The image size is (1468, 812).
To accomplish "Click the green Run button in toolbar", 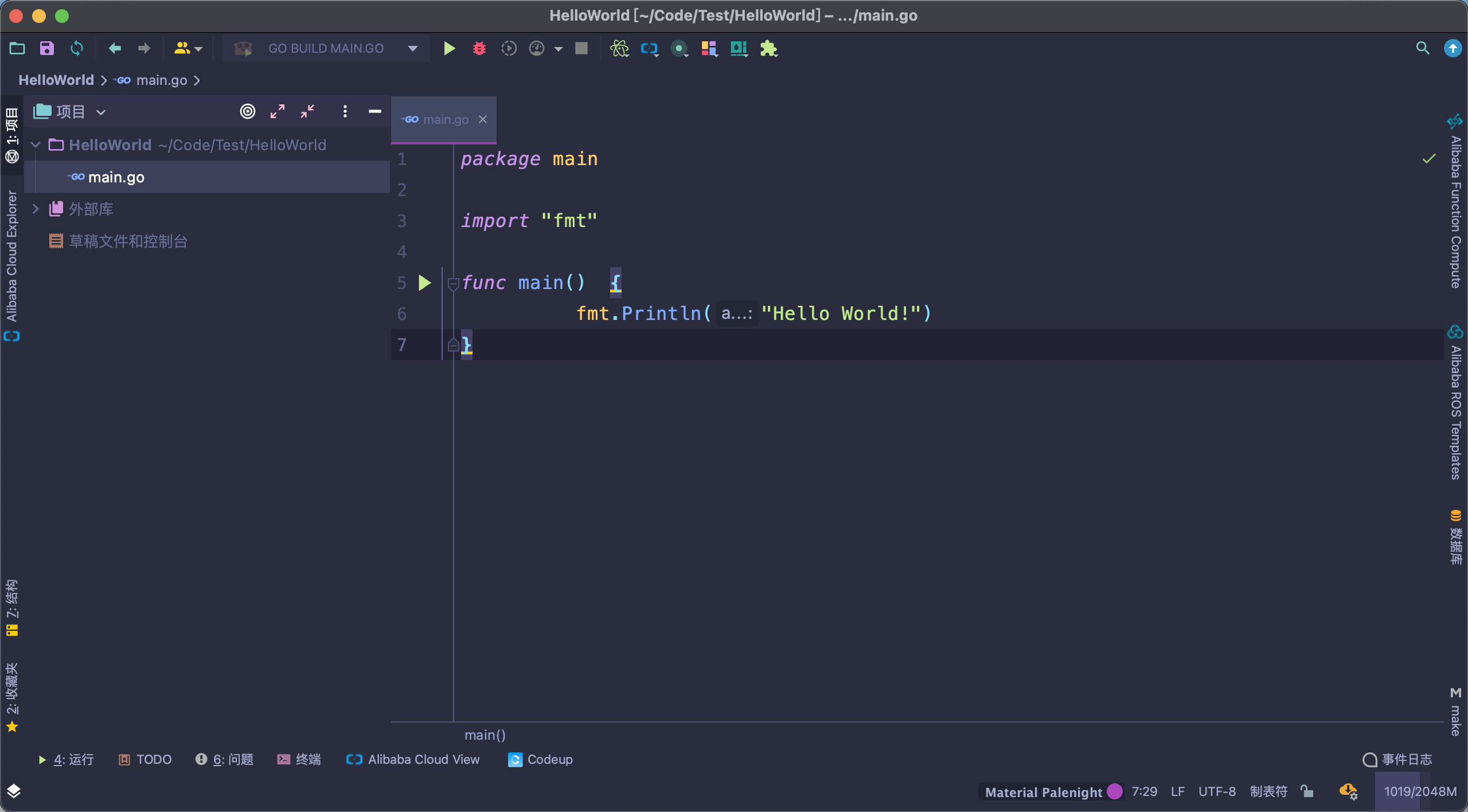I will point(450,49).
